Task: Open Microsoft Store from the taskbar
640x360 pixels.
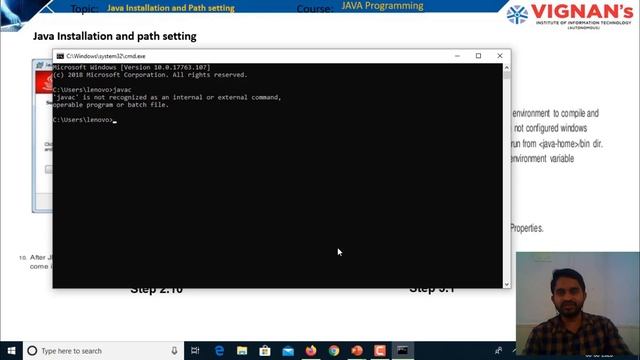Action: point(265,351)
